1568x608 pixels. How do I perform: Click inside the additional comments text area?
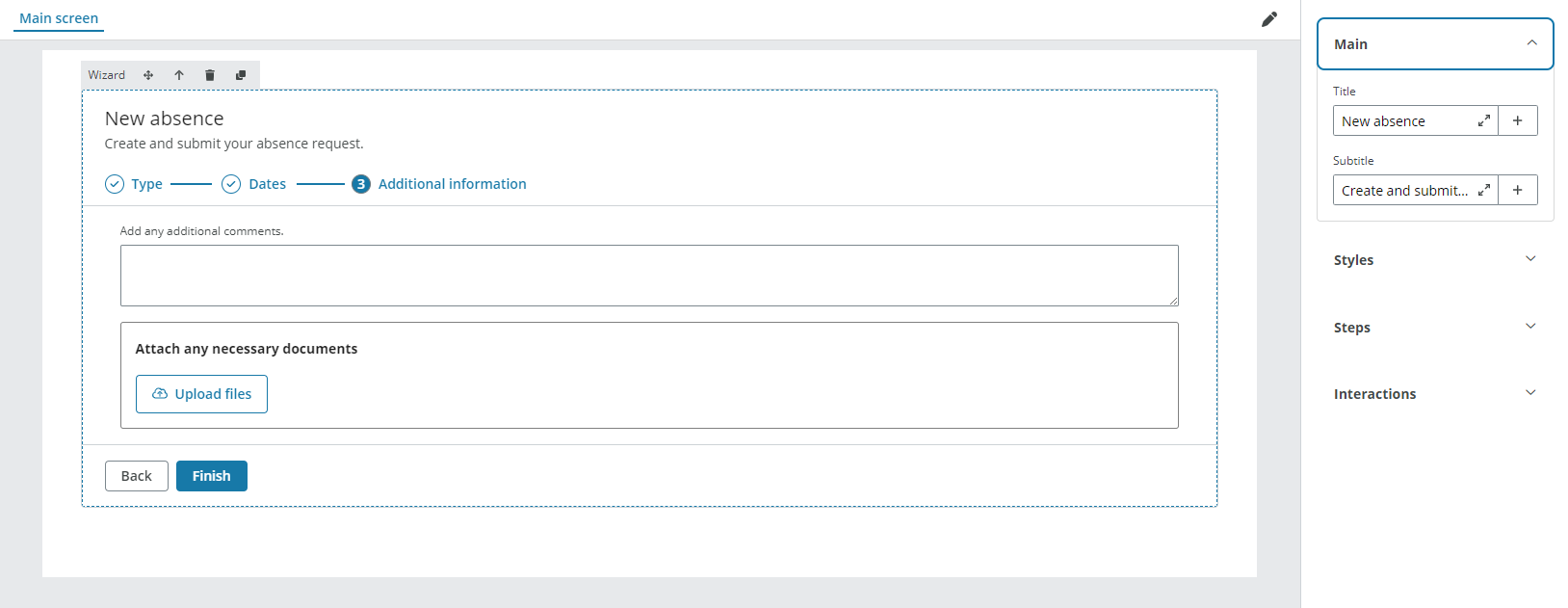(x=649, y=275)
